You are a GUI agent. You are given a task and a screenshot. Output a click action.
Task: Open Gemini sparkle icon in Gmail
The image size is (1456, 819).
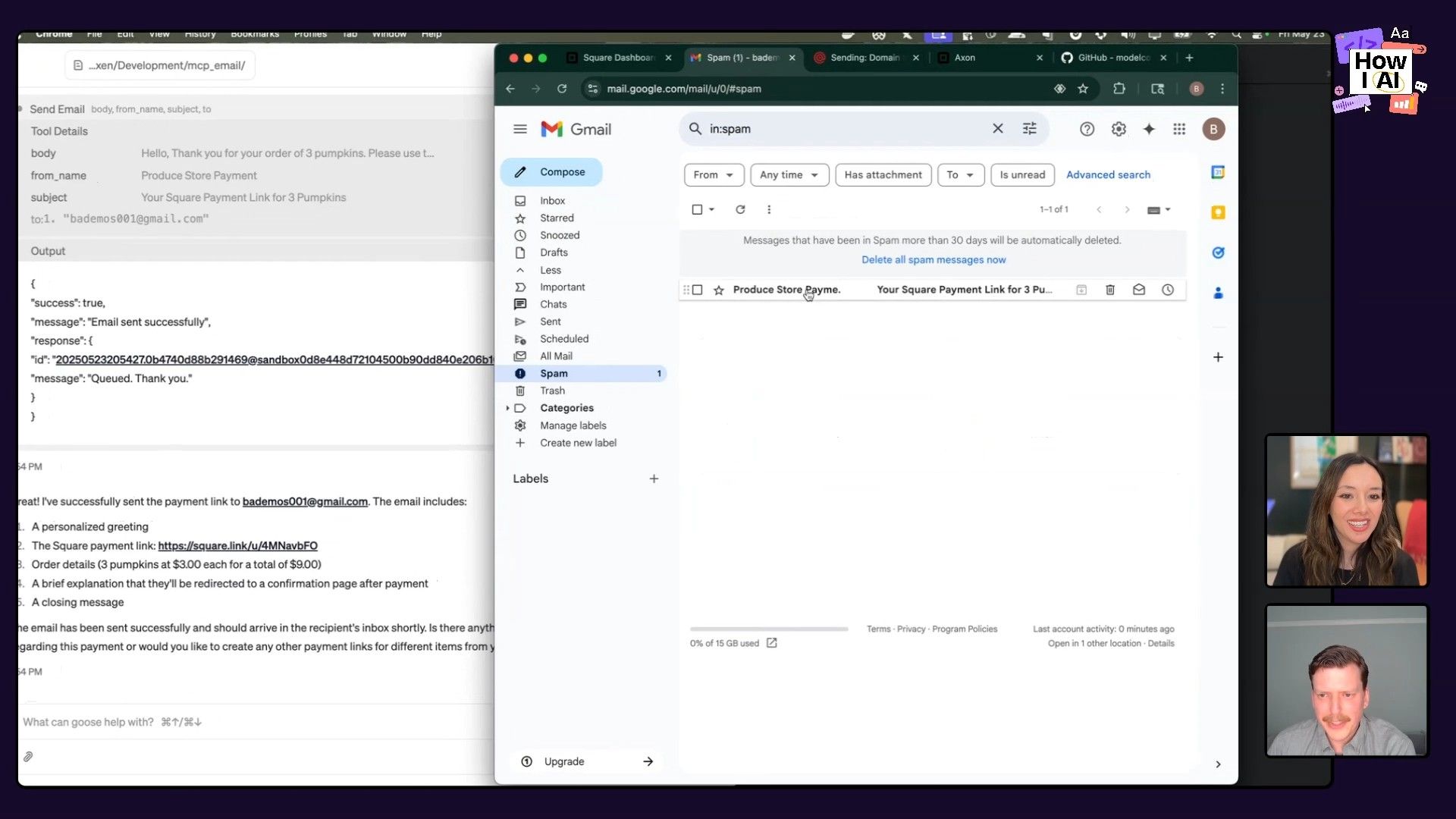[x=1149, y=129]
